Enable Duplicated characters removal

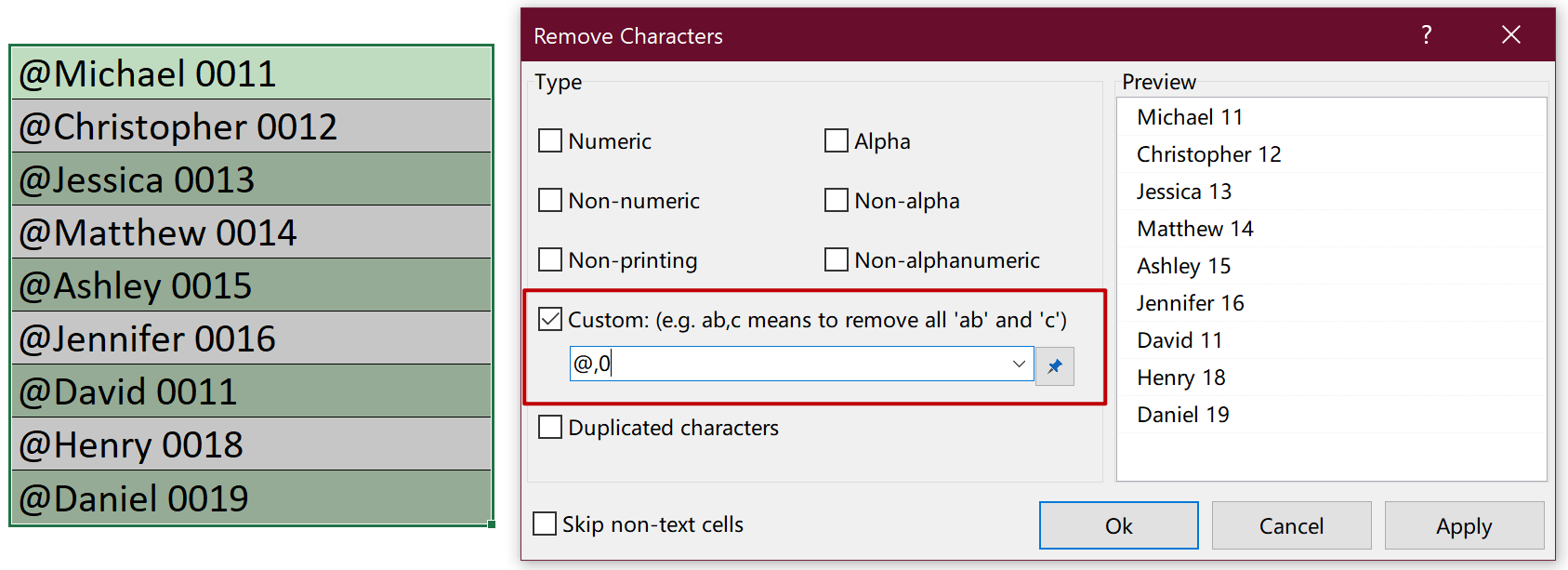549,427
